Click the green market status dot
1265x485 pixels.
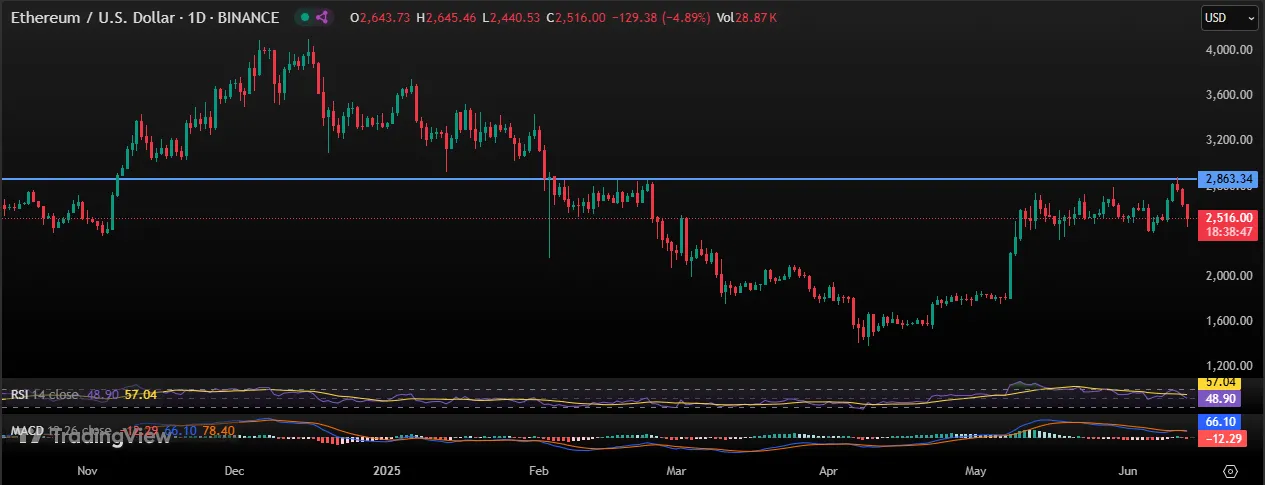(304, 18)
